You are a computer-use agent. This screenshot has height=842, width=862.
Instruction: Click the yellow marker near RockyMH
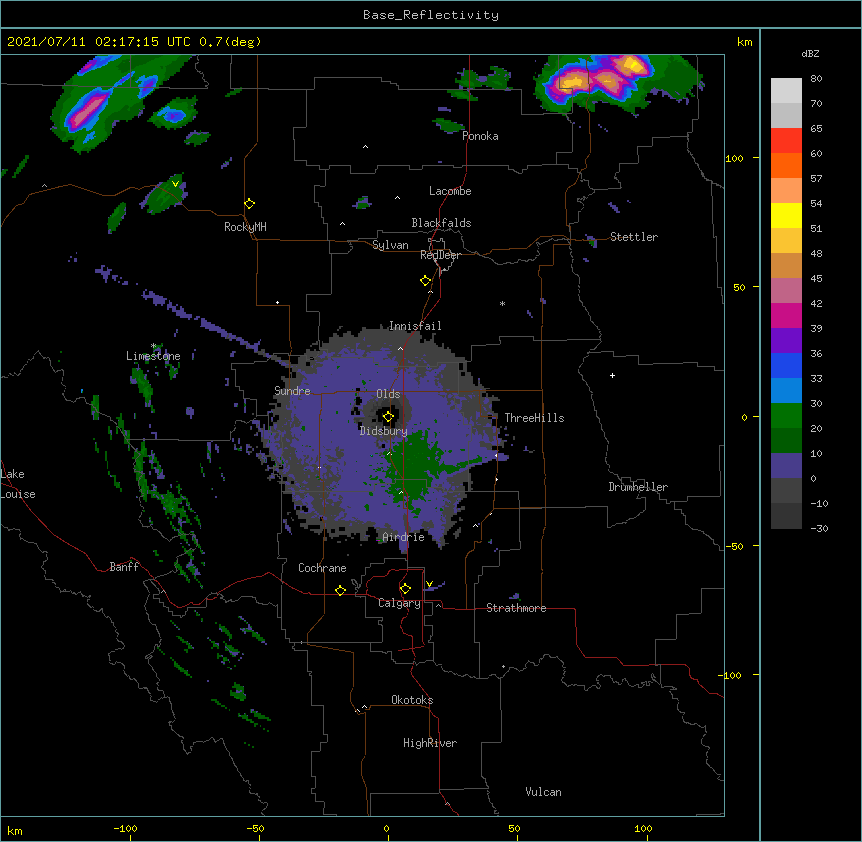250,204
